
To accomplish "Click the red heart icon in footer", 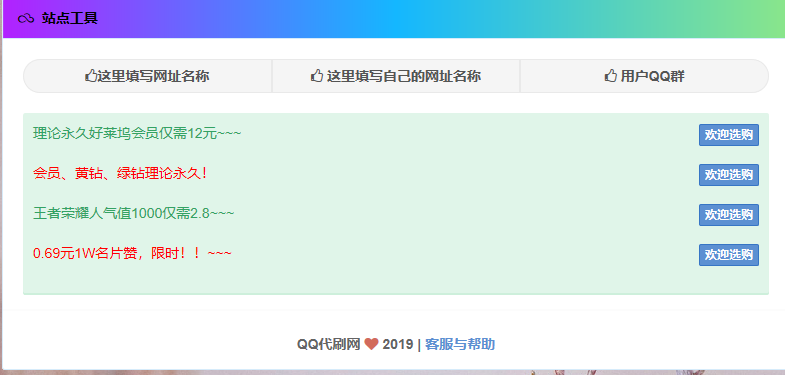I will (371, 344).
